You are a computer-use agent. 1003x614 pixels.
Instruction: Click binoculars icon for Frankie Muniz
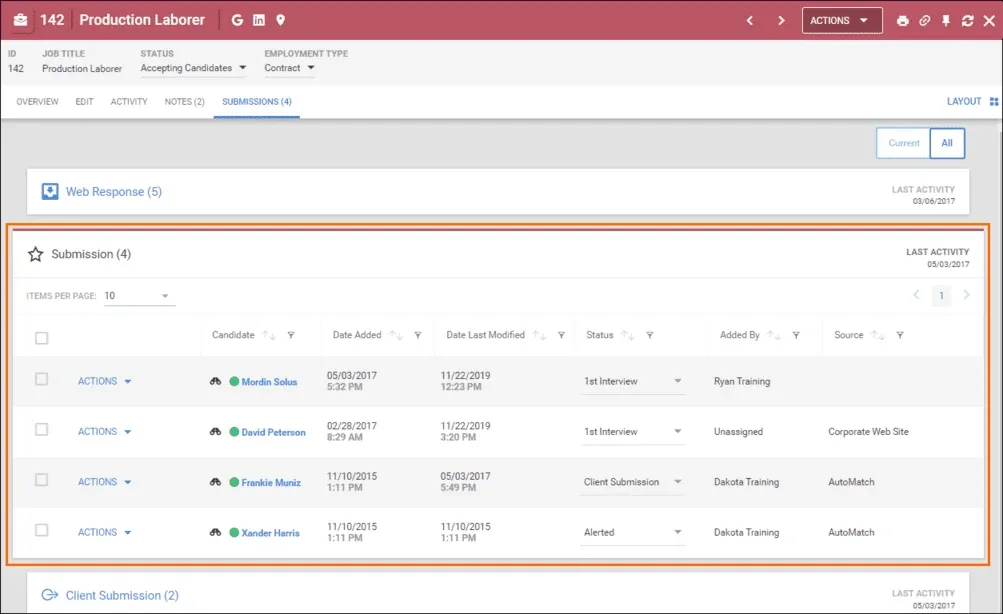[x=216, y=482]
